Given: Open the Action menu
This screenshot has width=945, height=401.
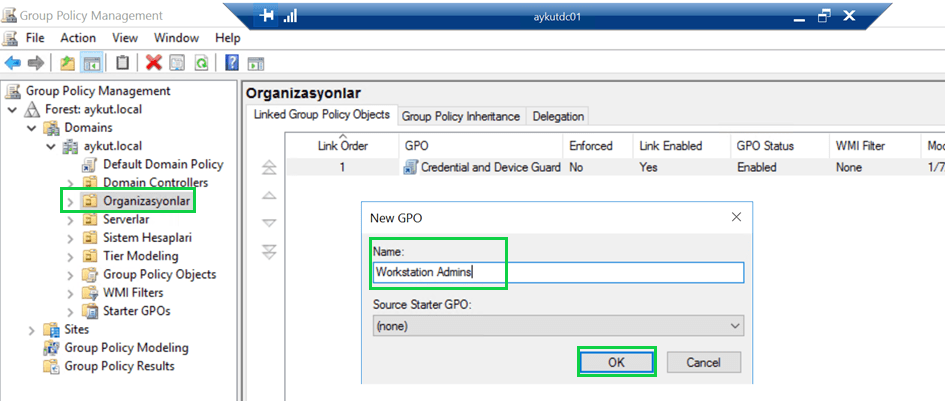Looking at the screenshot, I should (78, 38).
